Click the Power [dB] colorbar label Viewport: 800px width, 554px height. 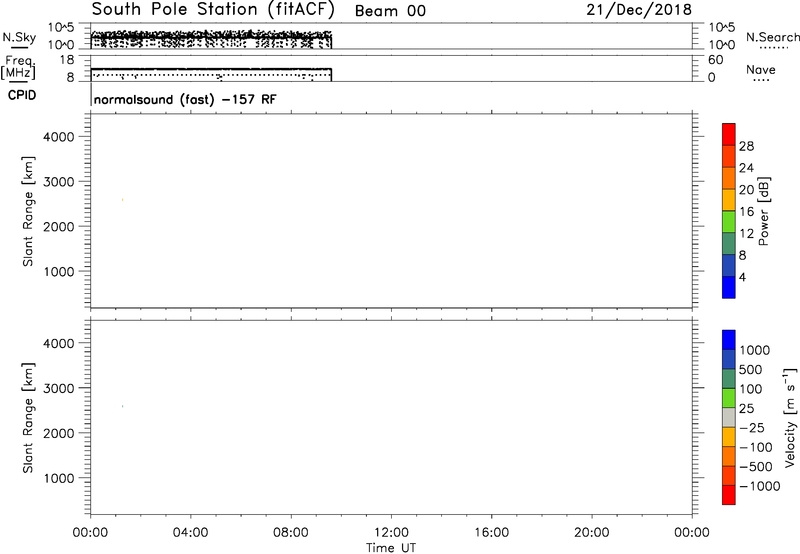click(x=764, y=211)
